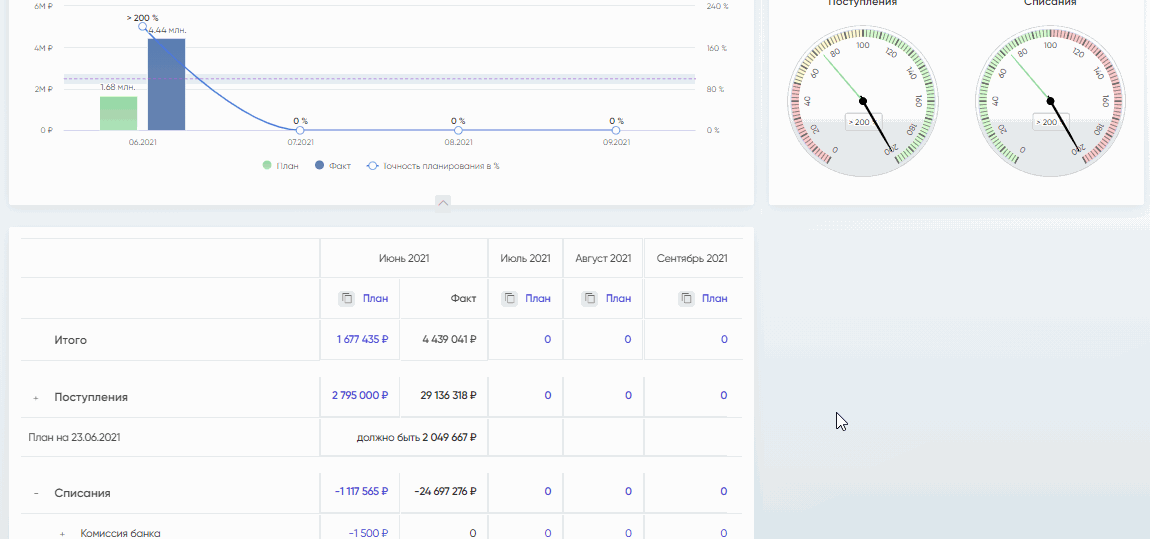This screenshot has height=539, width=1150.
Task: Click the Списания gauge dial
Action: pos(1050,101)
